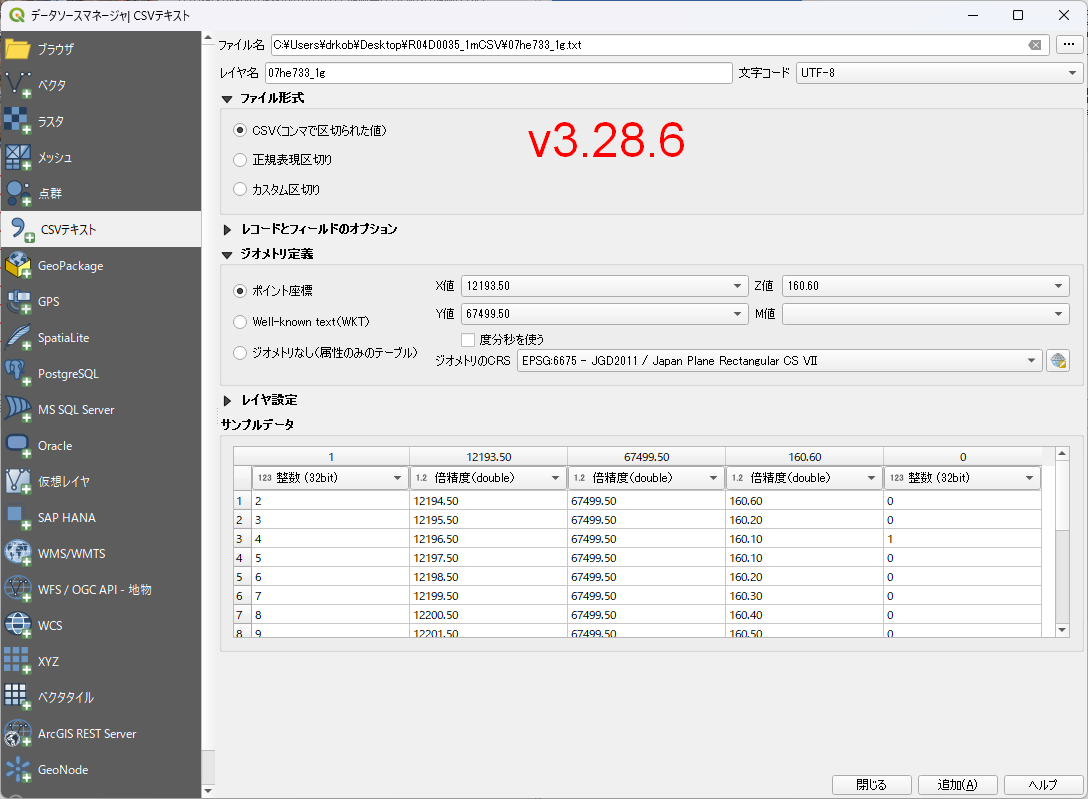Select ジオメトリなし radio button

coord(240,353)
